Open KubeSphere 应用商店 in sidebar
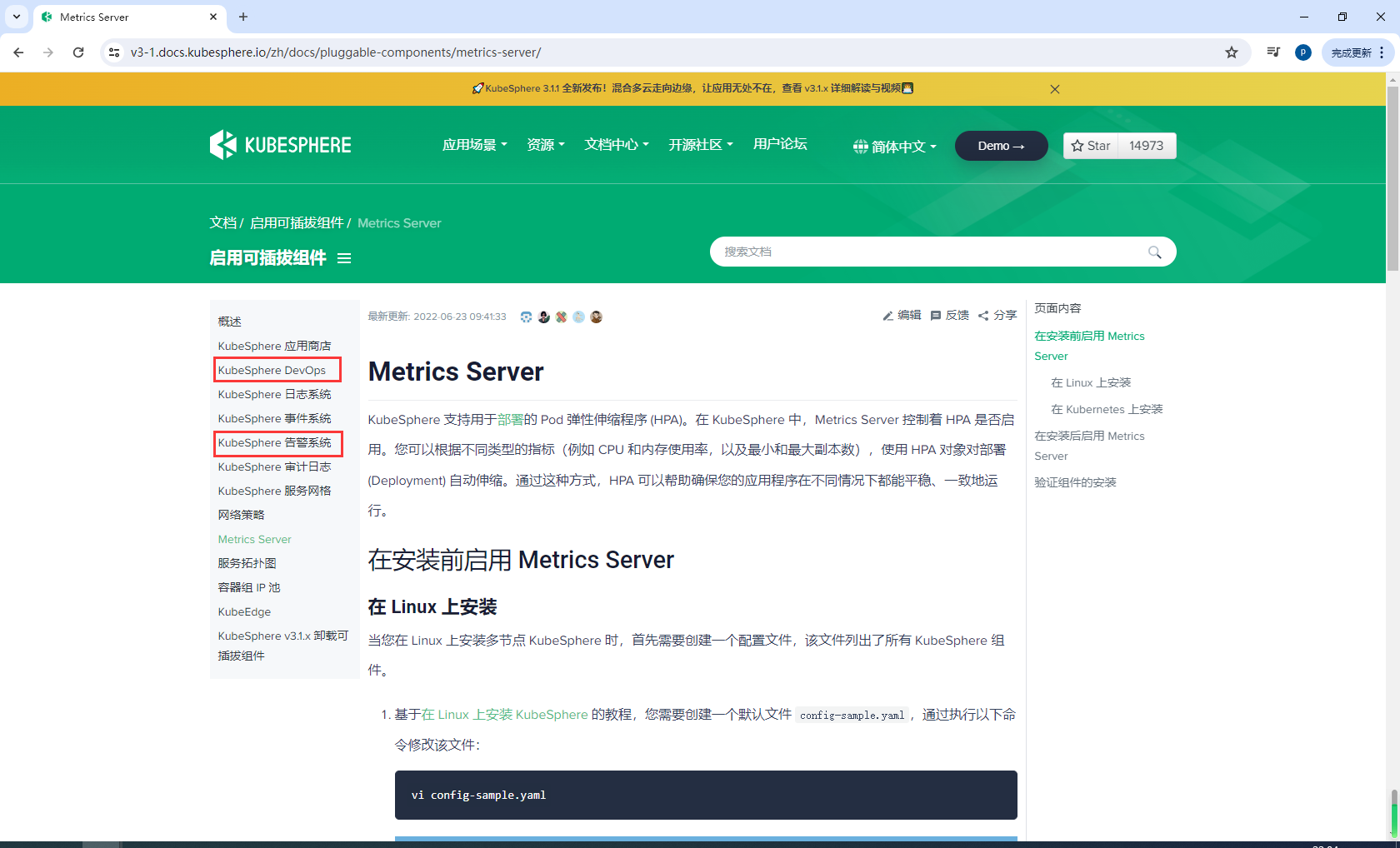Image resolution: width=1400 pixels, height=848 pixels. tap(274, 346)
